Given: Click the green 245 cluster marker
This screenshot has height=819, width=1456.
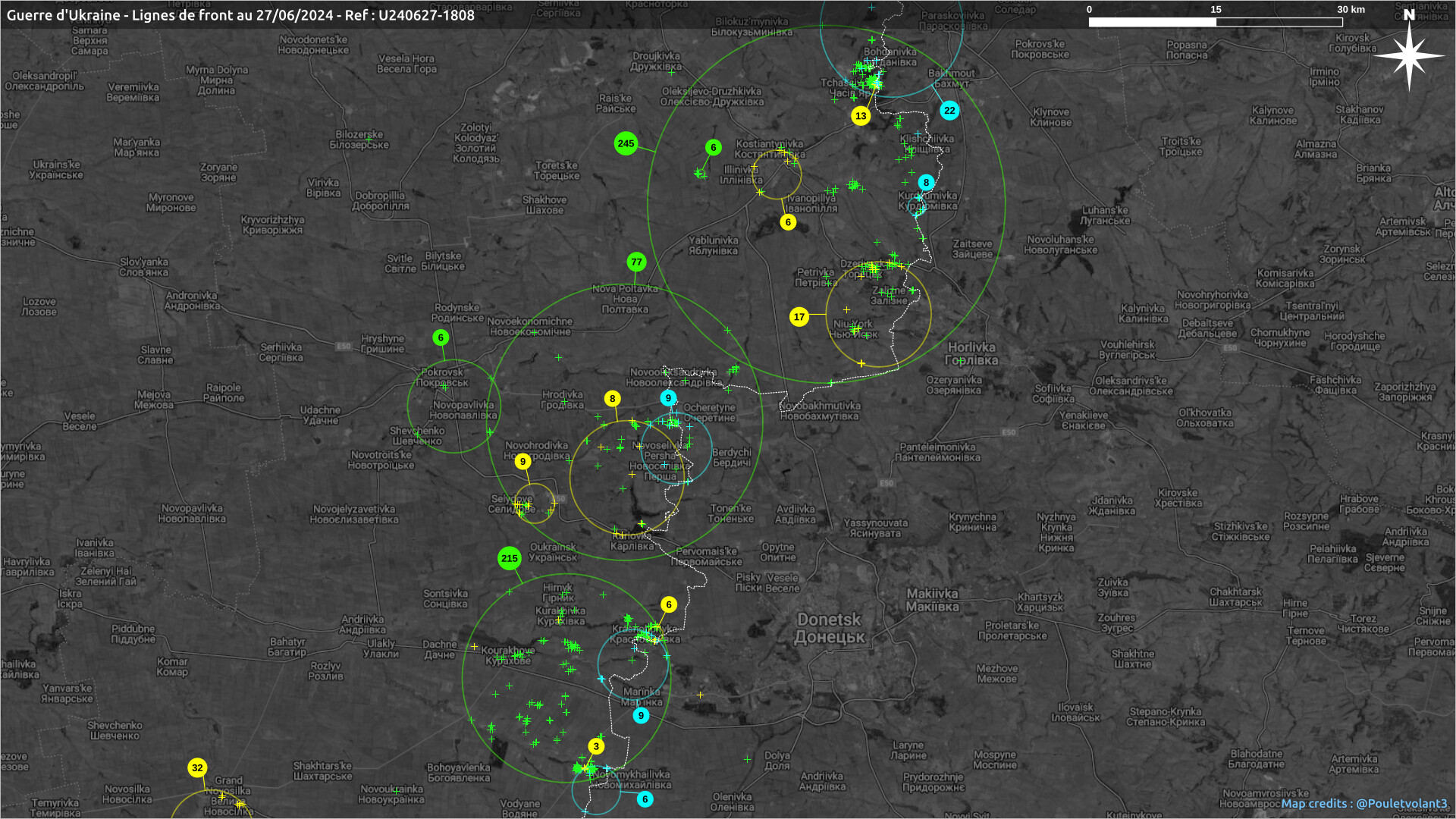Looking at the screenshot, I should click(626, 143).
